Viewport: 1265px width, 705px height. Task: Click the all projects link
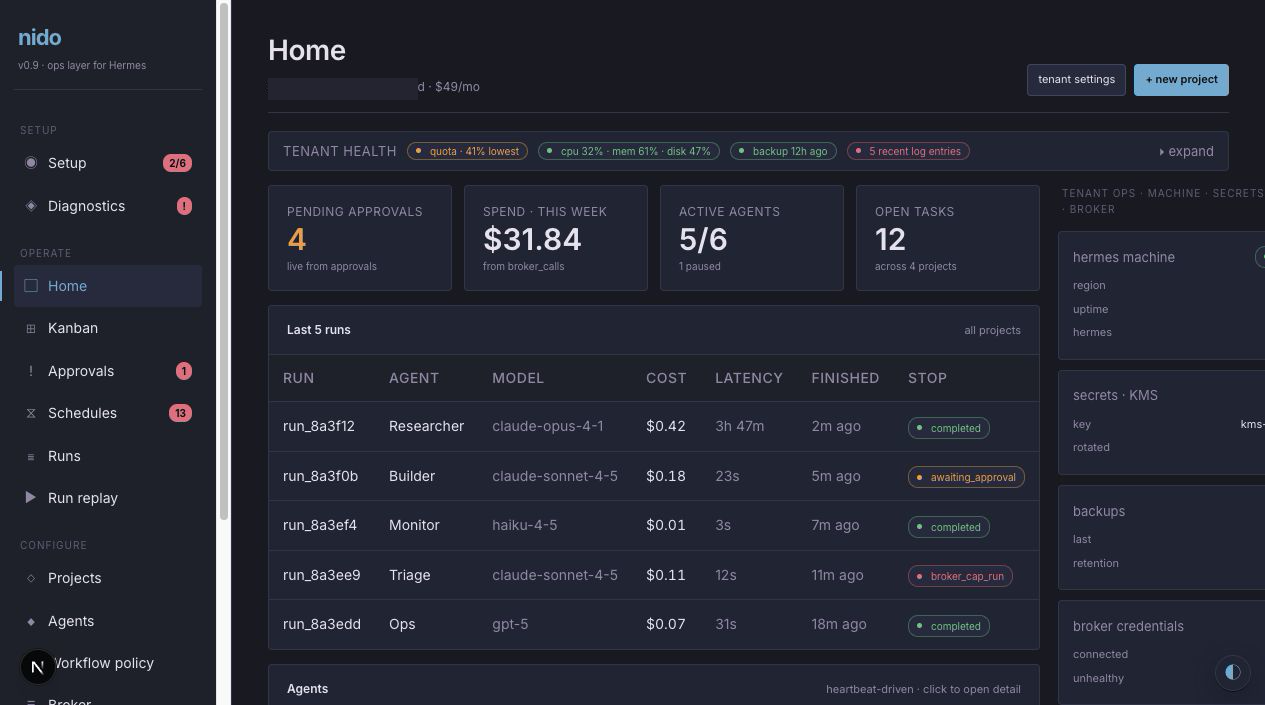pyautogui.click(x=992, y=330)
